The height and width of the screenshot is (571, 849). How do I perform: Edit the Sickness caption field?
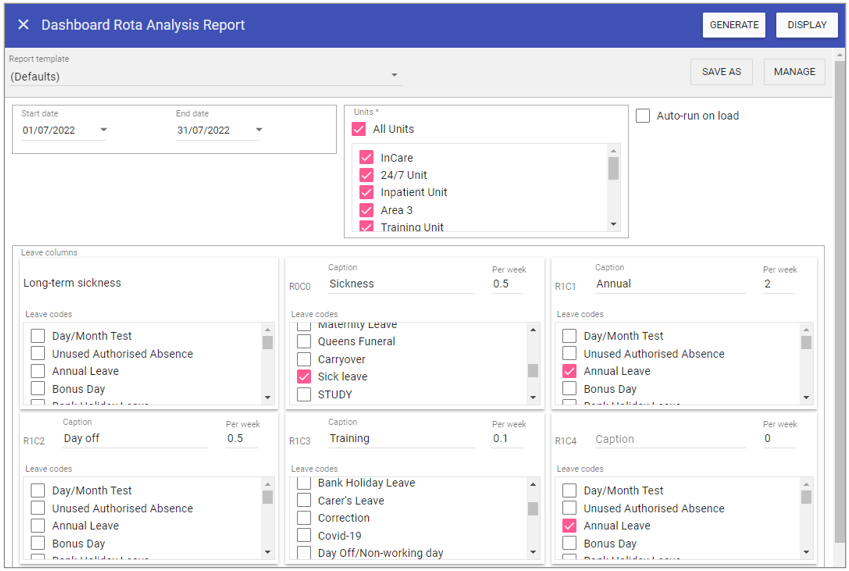[x=401, y=284]
